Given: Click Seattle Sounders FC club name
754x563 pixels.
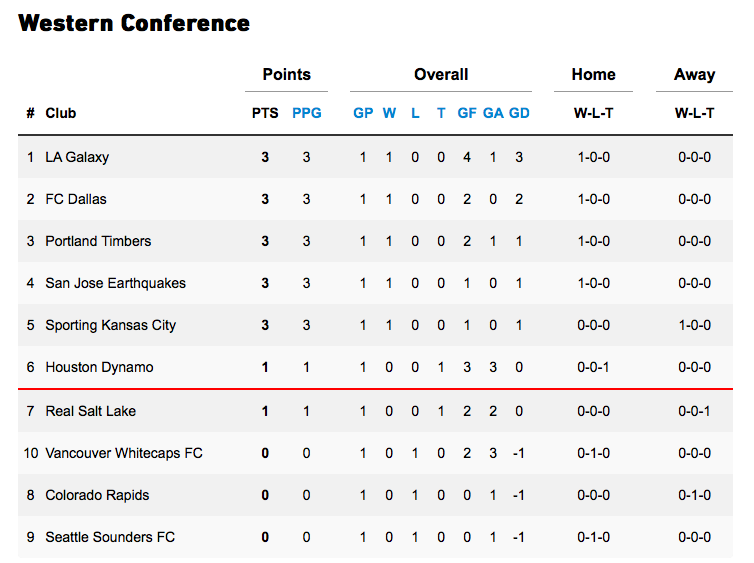Looking at the screenshot, I should (x=110, y=537).
